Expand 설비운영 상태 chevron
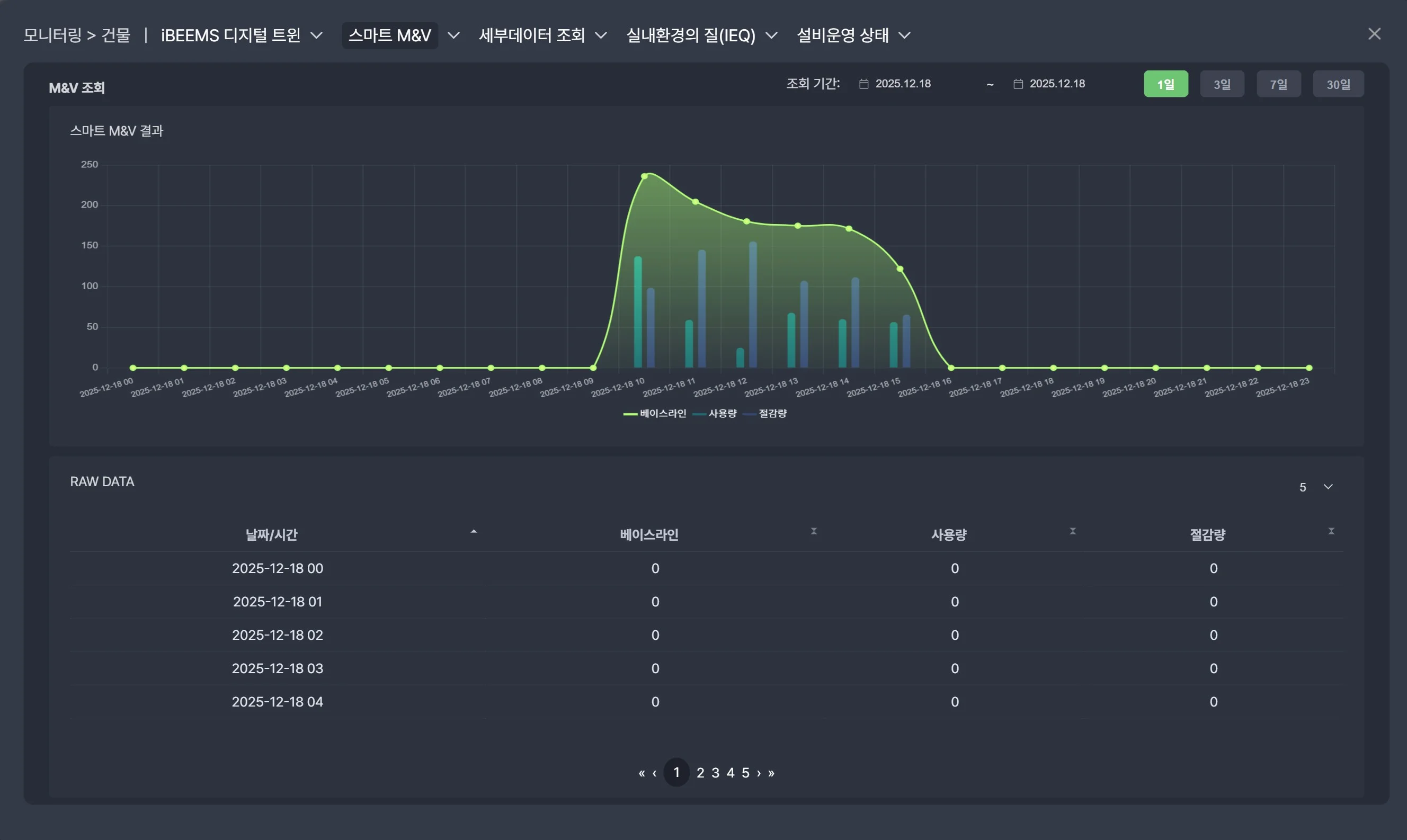The image size is (1407, 840). pos(904,35)
